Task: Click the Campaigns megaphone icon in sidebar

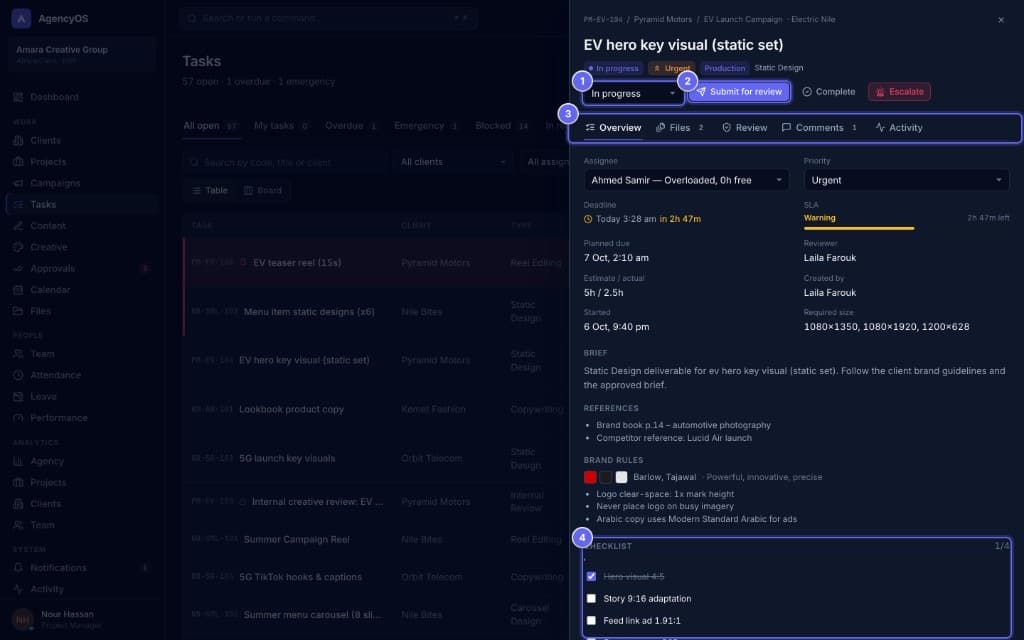Action: [18, 184]
